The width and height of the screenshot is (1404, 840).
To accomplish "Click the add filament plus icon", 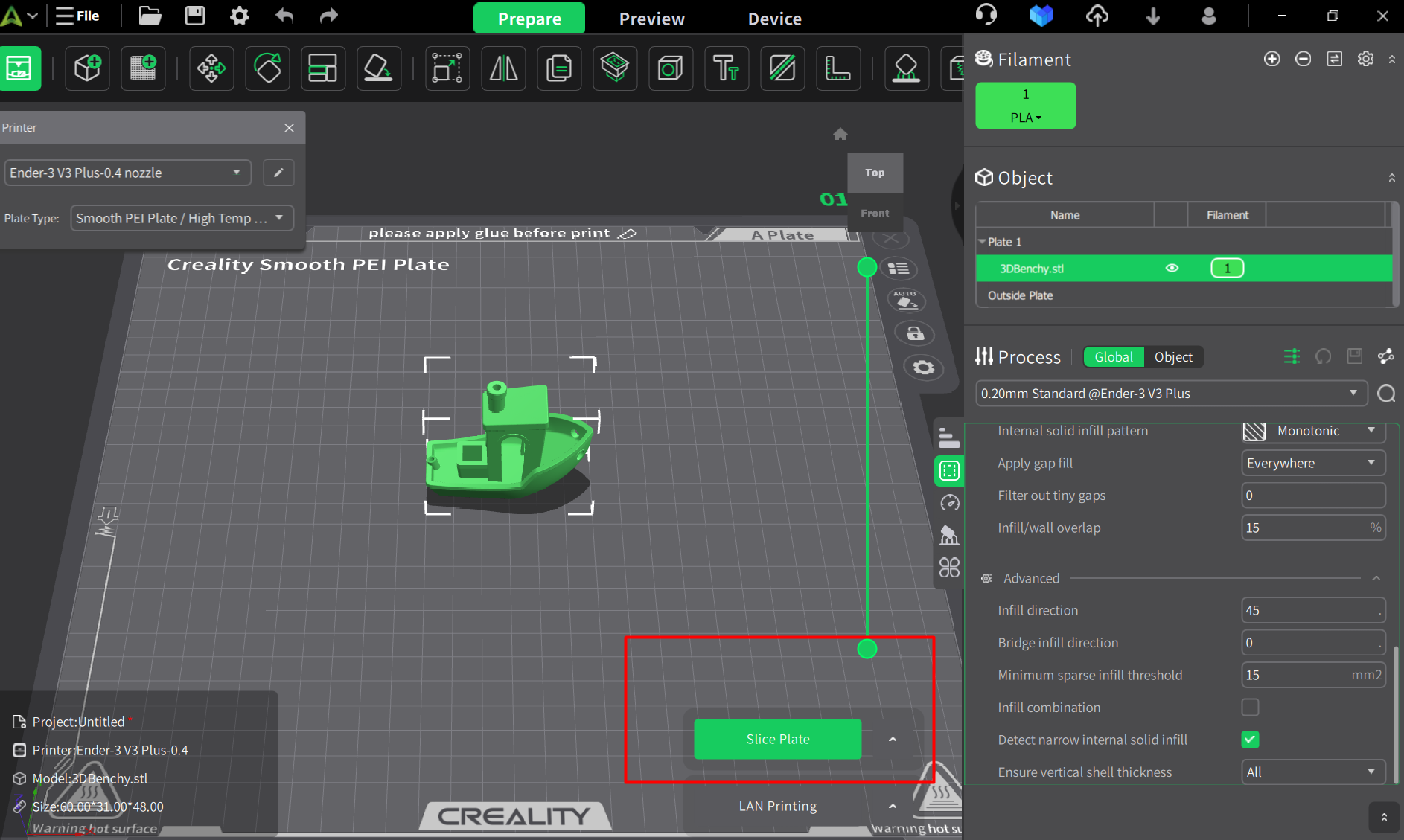I will 1272,59.
